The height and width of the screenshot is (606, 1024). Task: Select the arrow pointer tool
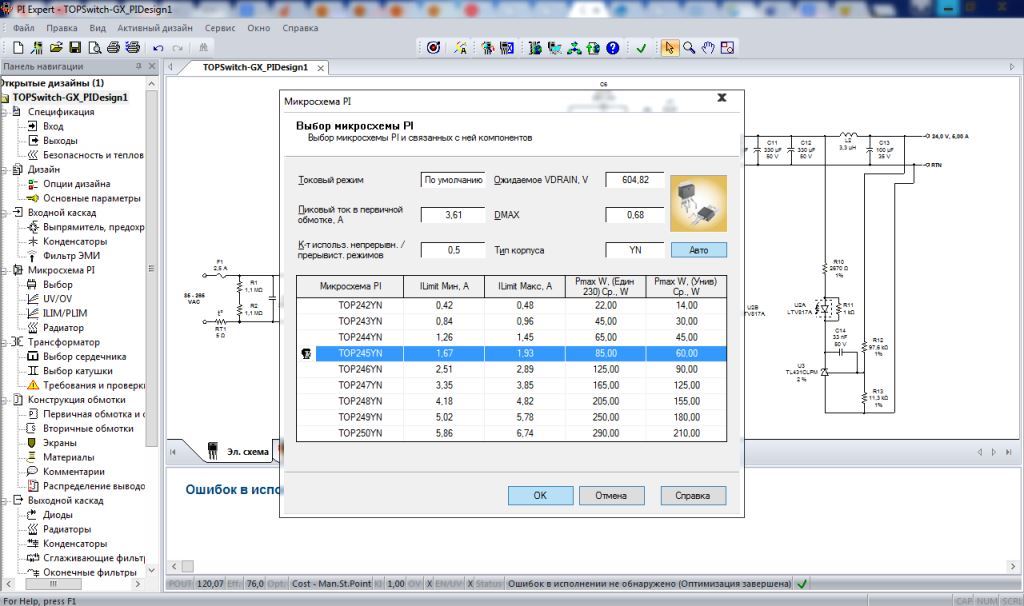(669, 48)
